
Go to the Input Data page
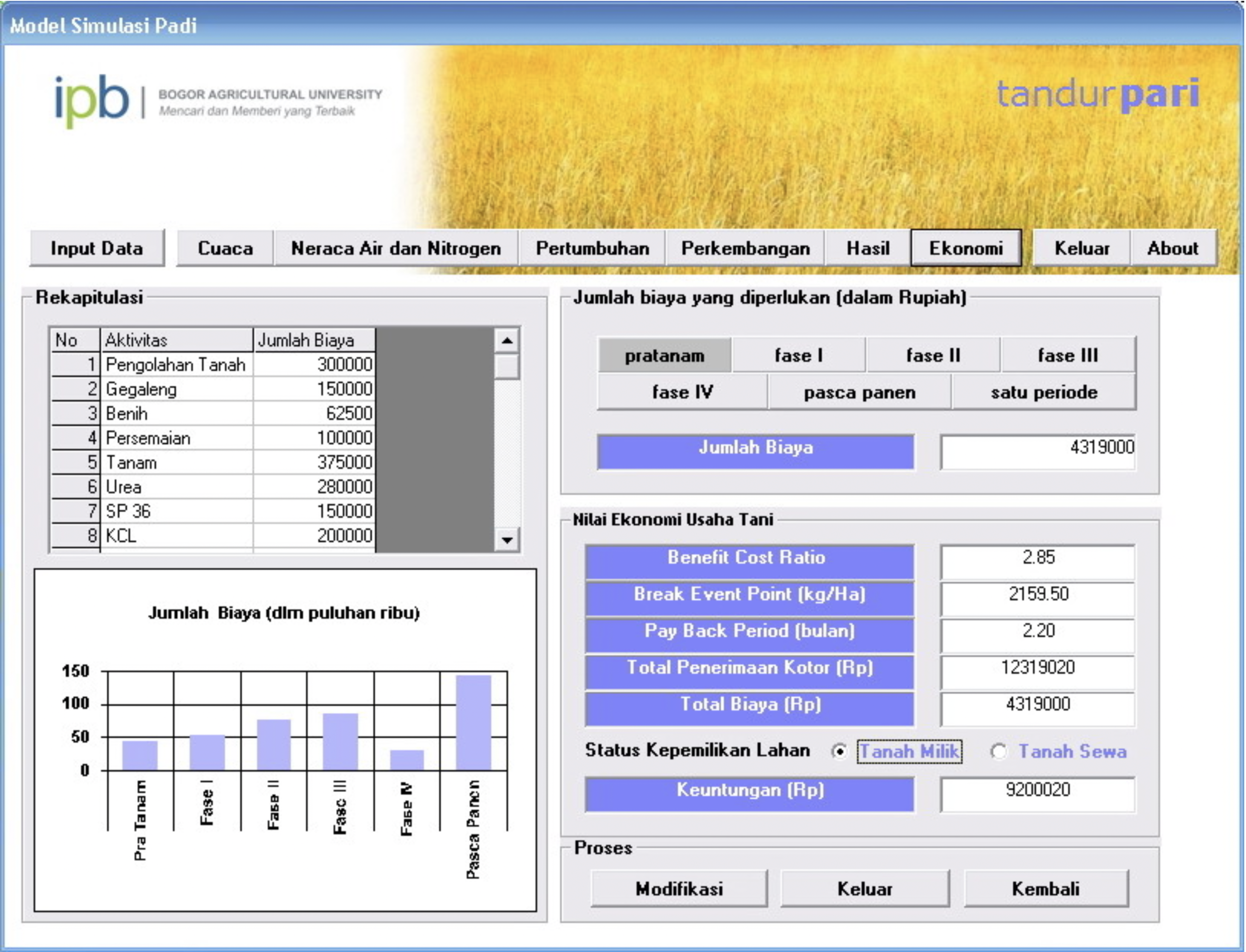[97, 248]
